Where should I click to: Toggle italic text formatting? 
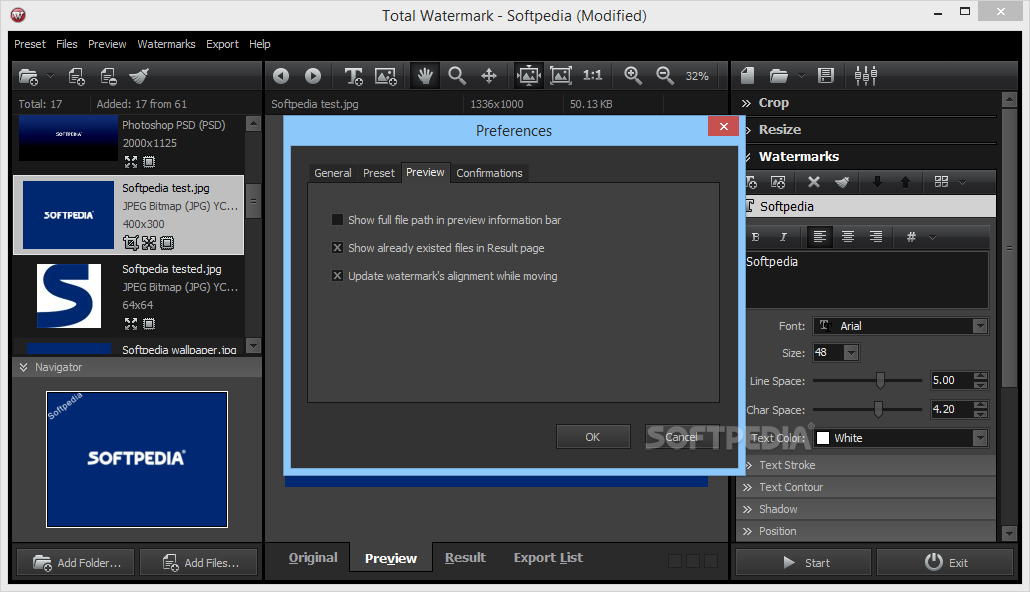[x=783, y=237]
